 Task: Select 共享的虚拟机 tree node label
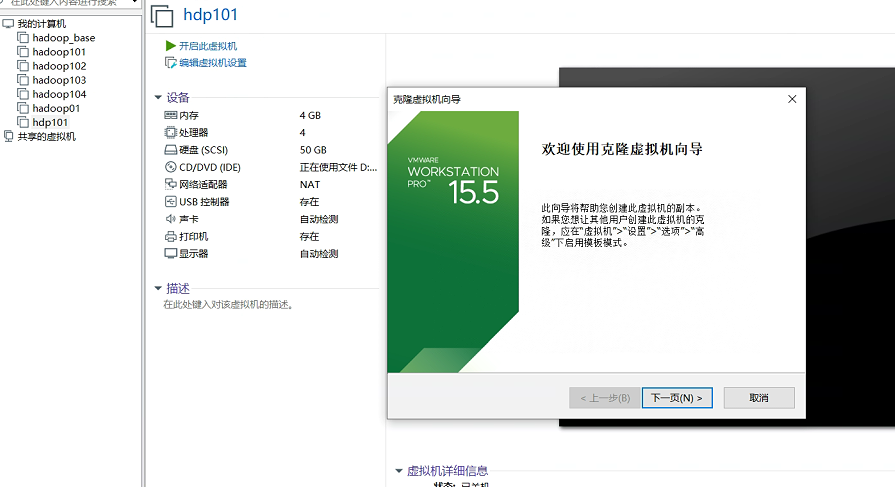click(47, 136)
